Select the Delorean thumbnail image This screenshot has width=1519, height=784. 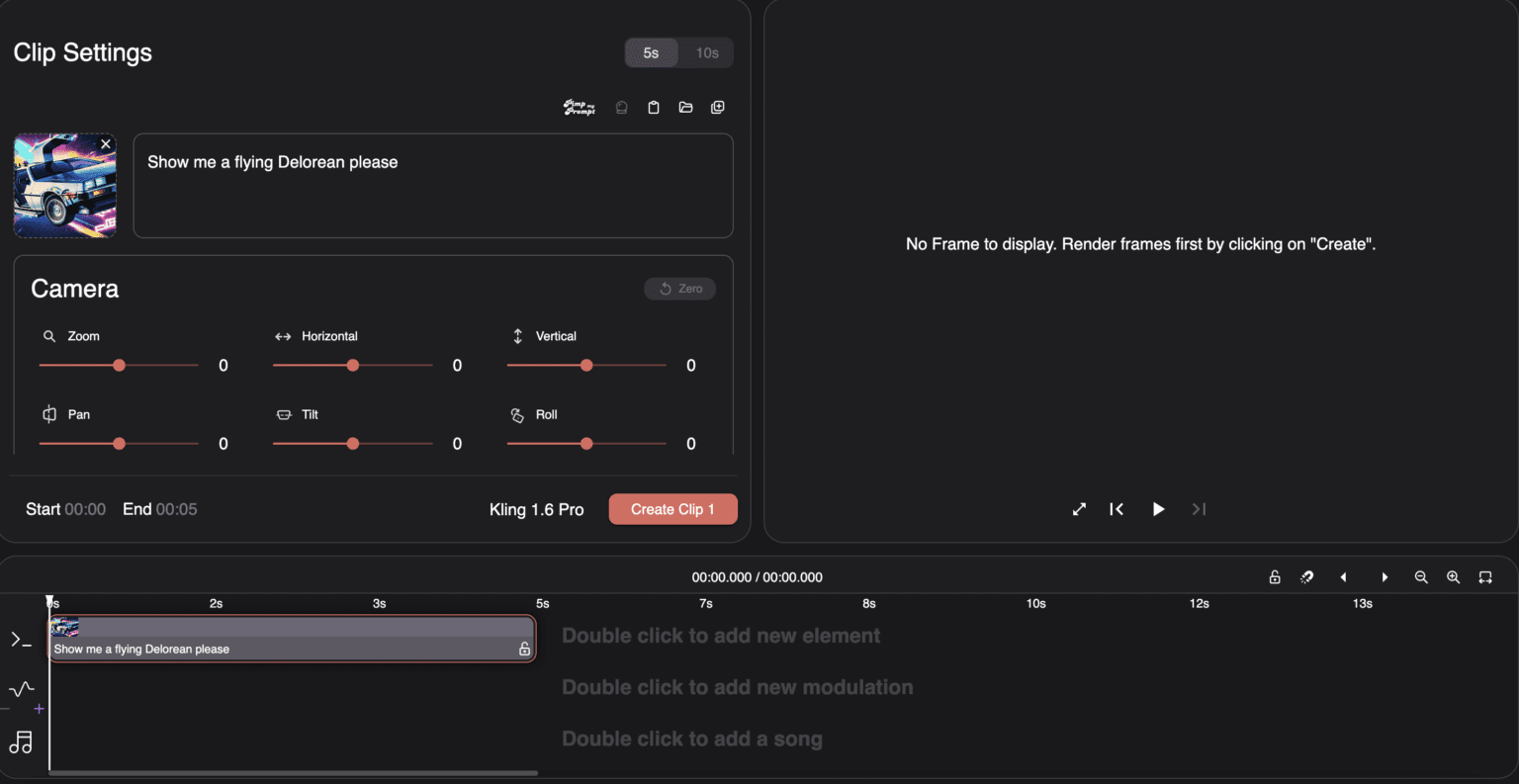click(64, 186)
